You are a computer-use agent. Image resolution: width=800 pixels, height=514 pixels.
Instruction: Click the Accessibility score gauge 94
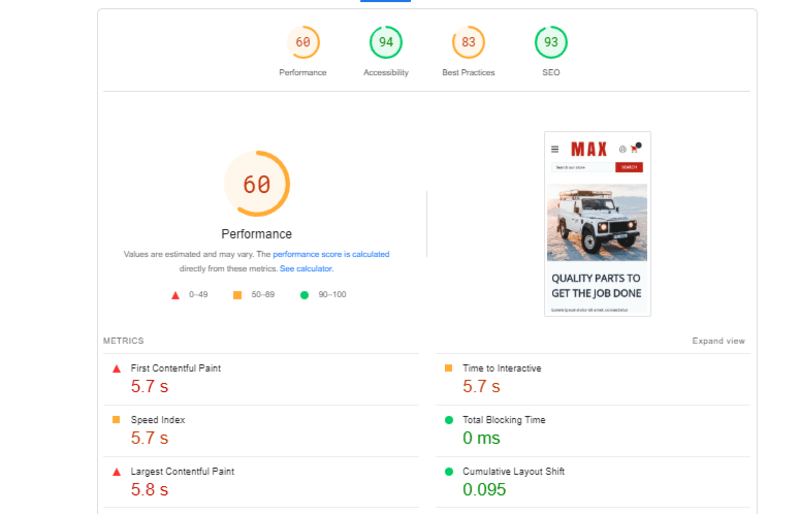coord(386,42)
